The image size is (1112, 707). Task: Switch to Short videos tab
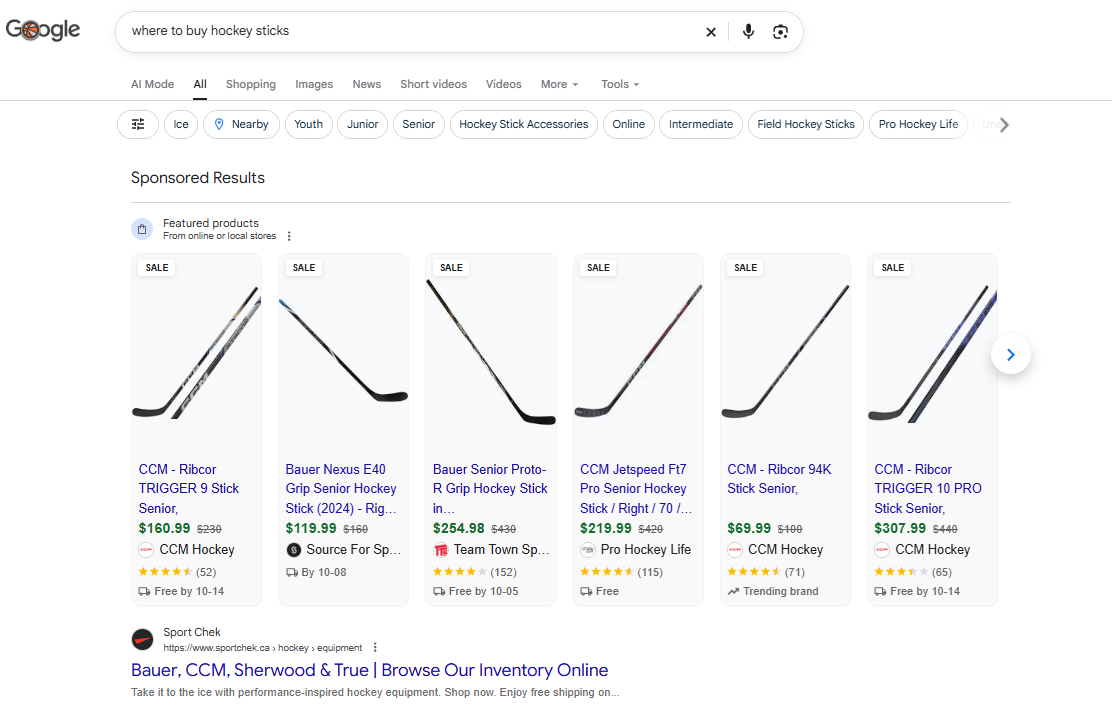433,84
